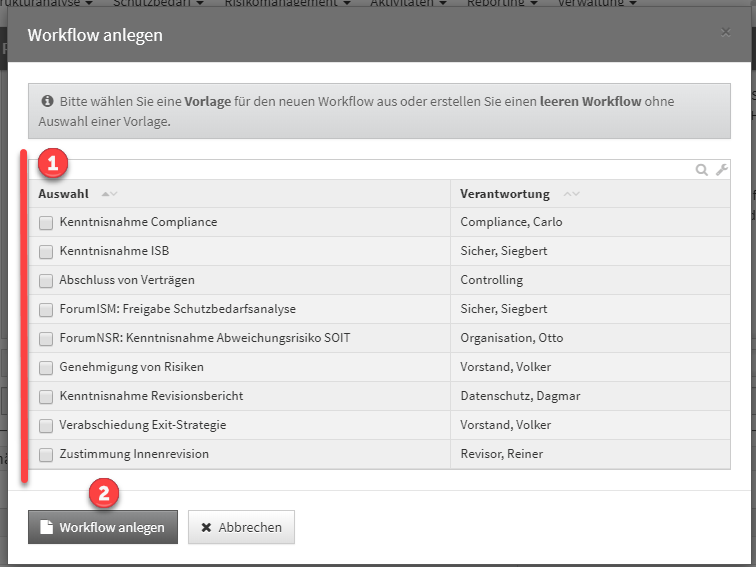
Task: Sort by the Auswahl column arrows
Action: 110,194
